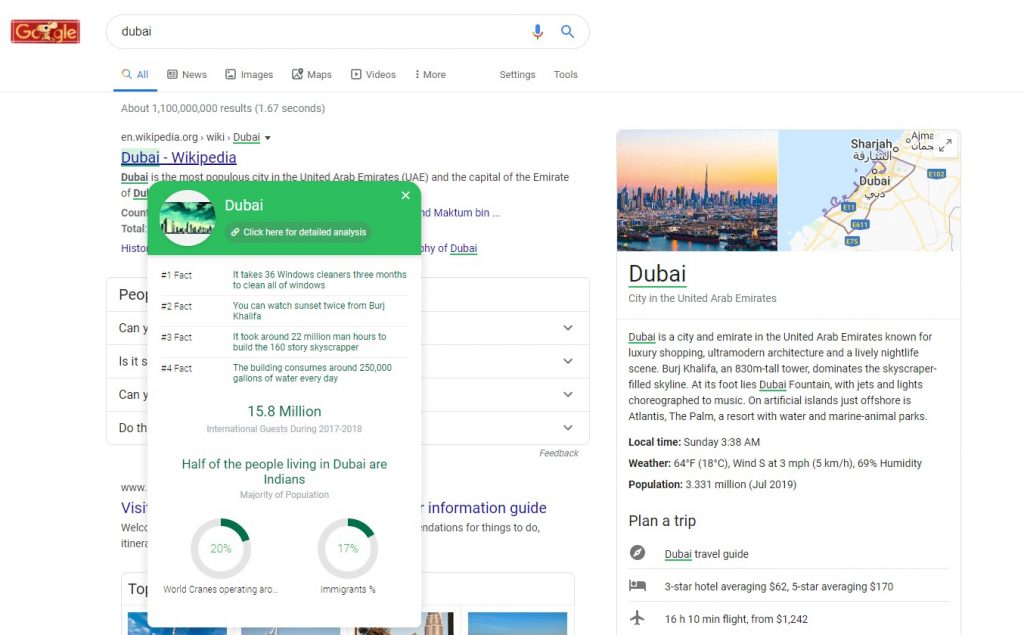Open the Dubai map thumbnail
1024x635 pixels.
point(869,190)
